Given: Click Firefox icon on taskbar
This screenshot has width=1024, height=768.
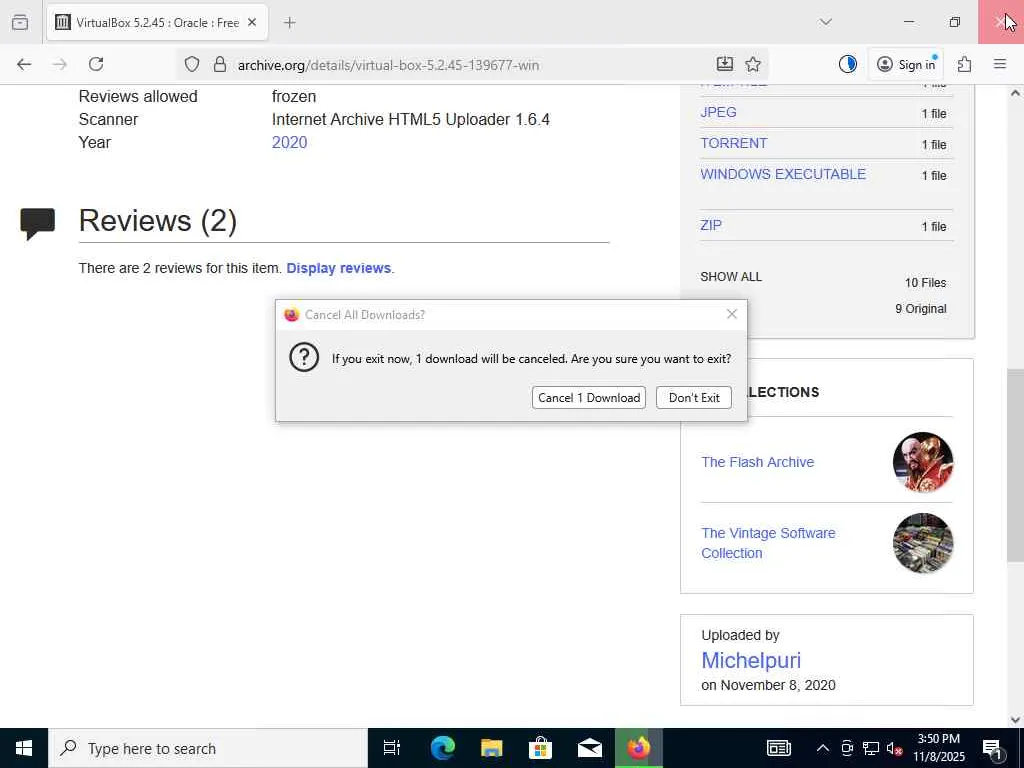Looking at the screenshot, I should tap(639, 748).
